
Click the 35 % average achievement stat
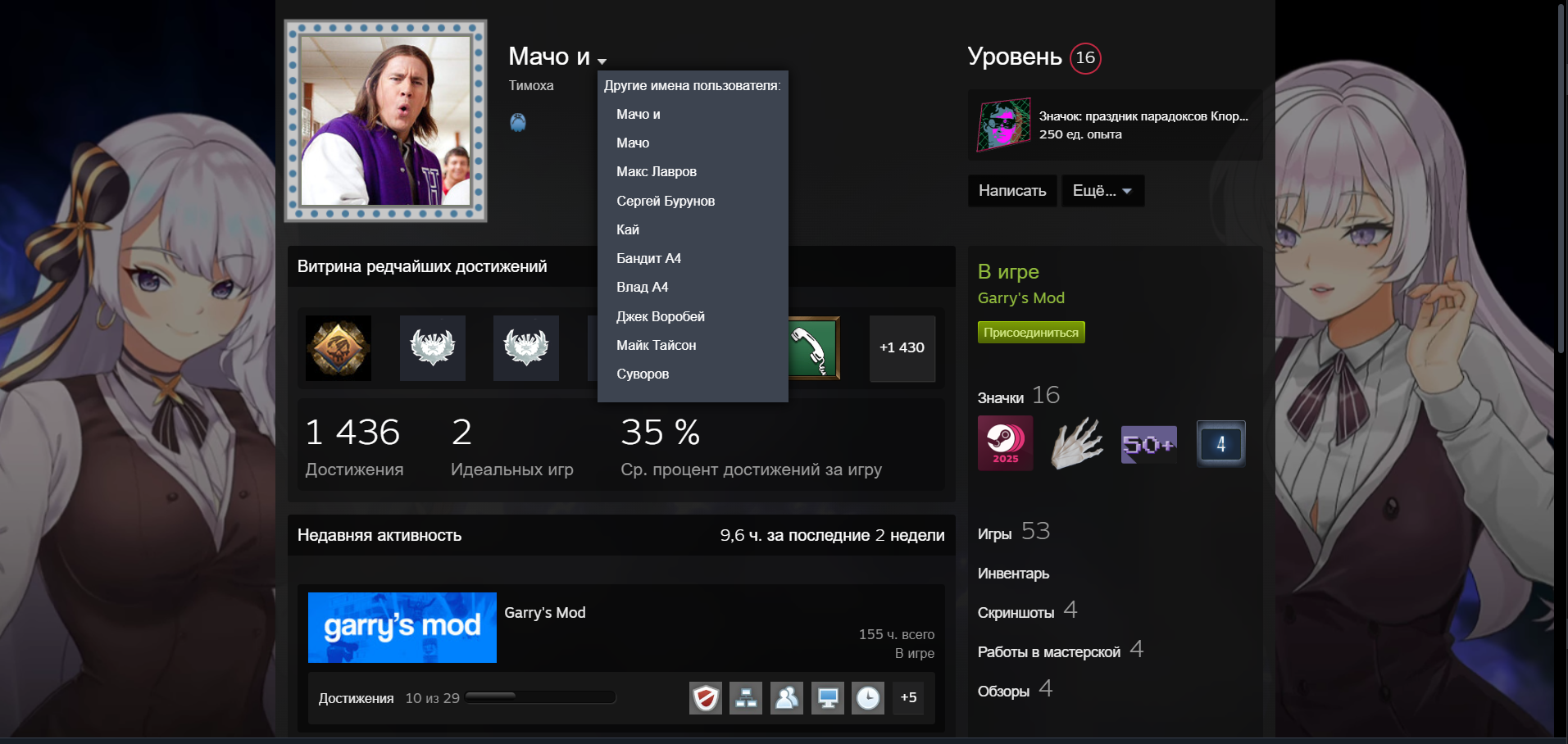pos(751,447)
